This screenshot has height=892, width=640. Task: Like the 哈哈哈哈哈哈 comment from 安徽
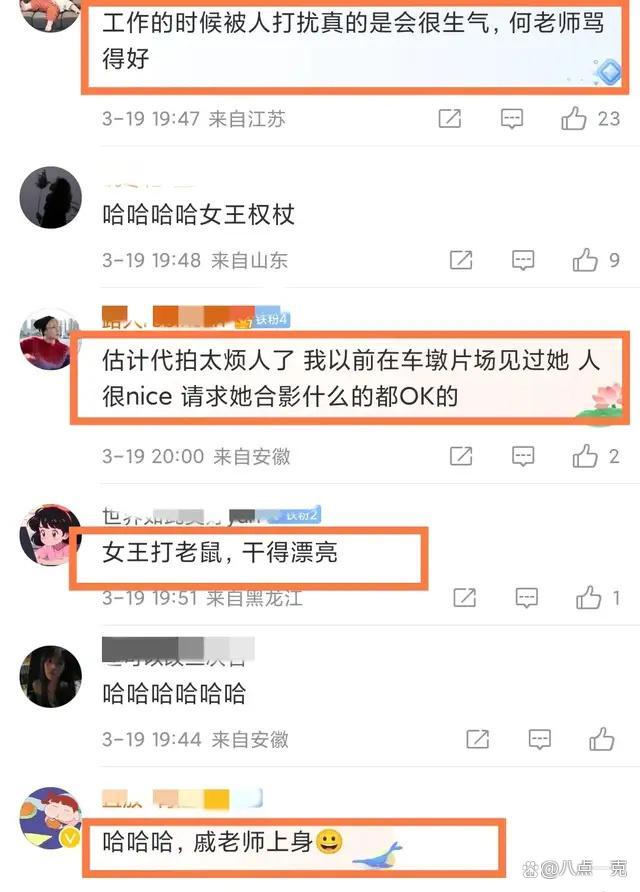click(x=601, y=739)
